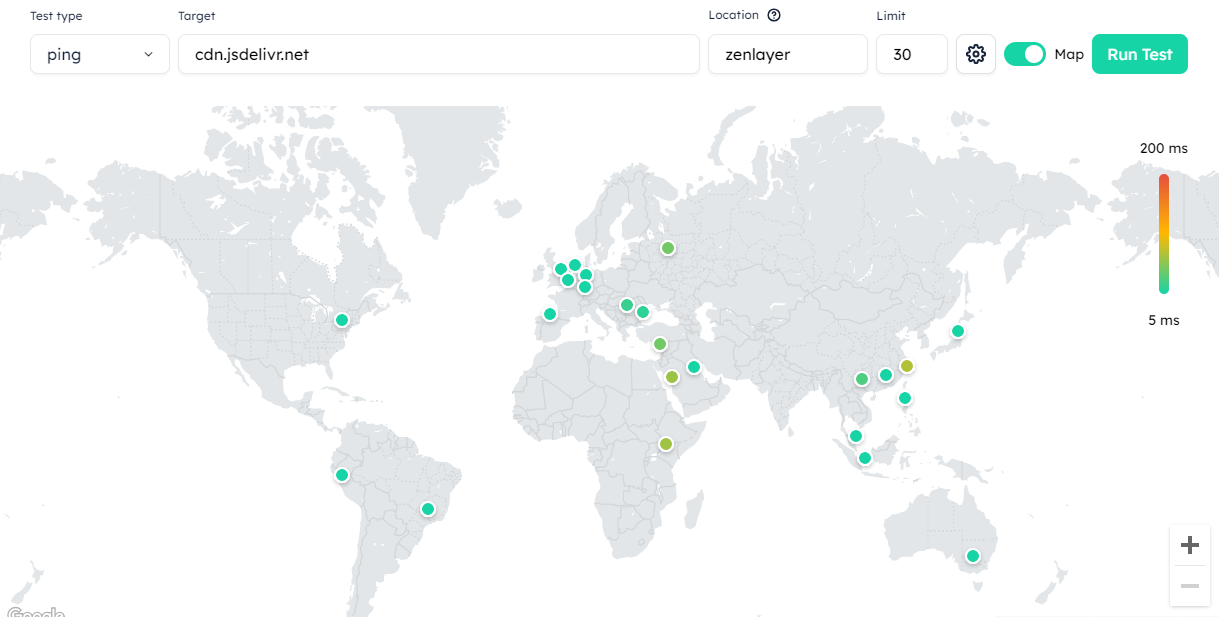Click the latency color gradient legend

1163,233
